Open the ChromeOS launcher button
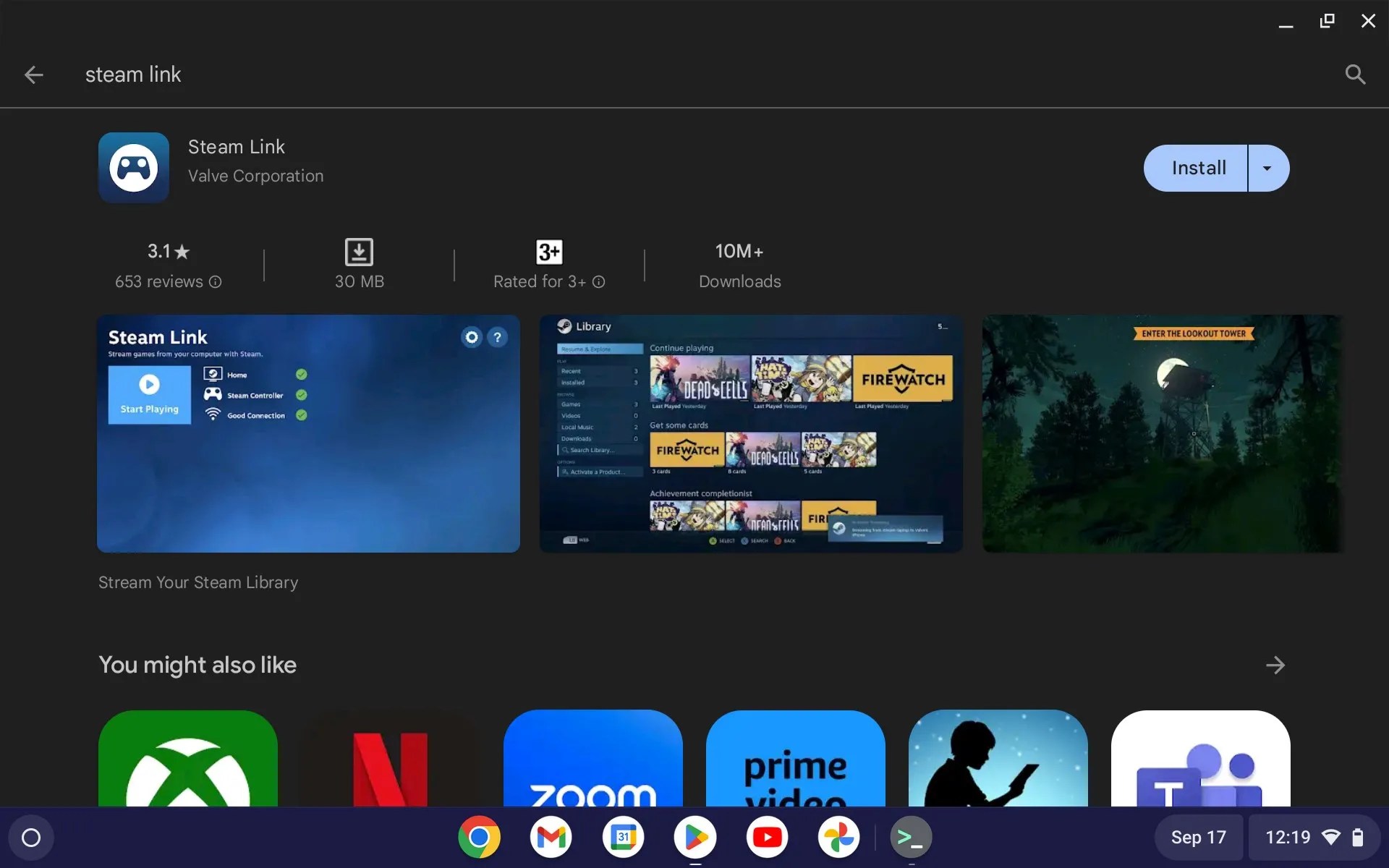The height and width of the screenshot is (868, 1389). pyautogui.click(x=31, y=838)
